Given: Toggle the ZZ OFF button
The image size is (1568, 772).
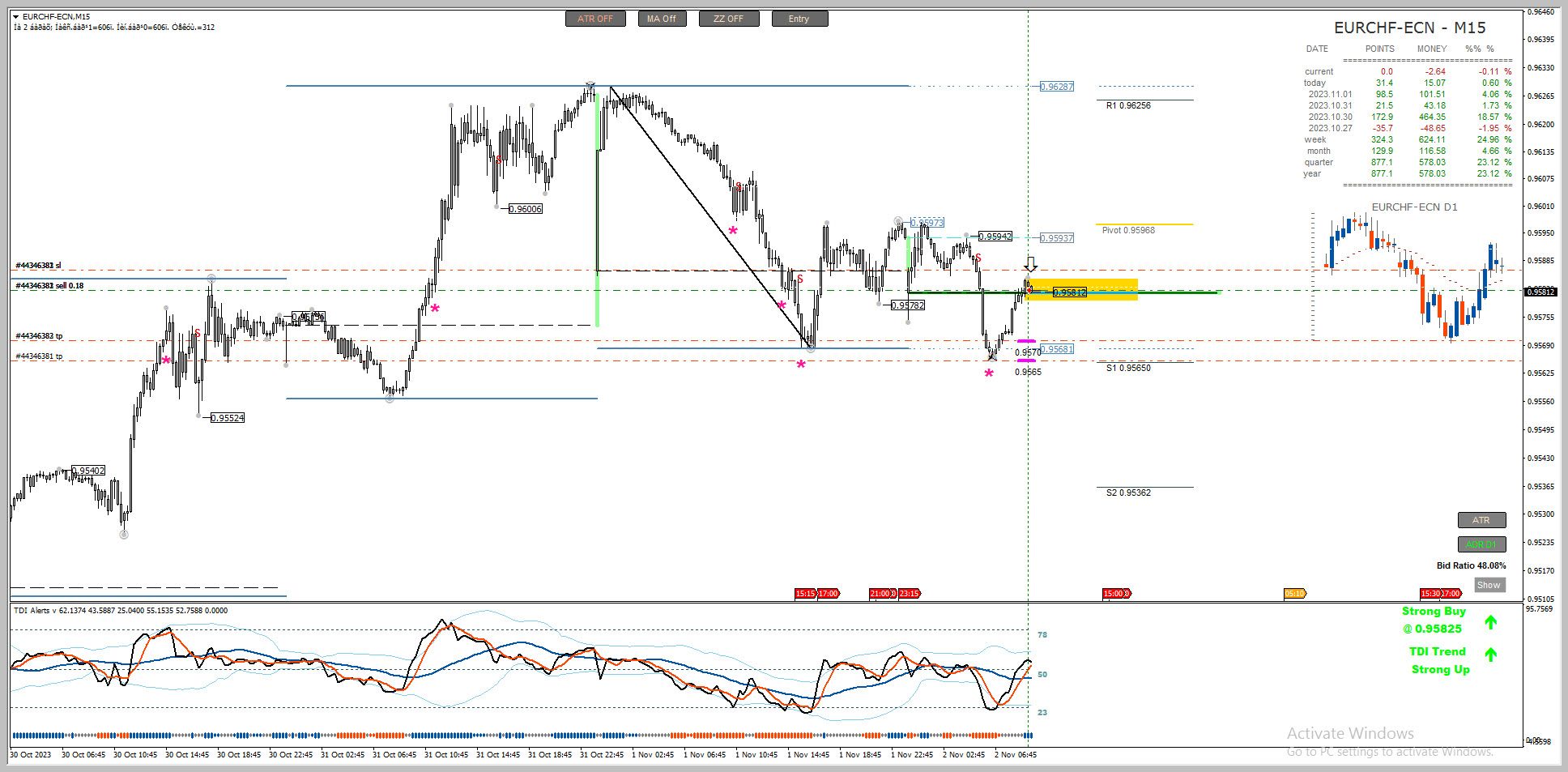Looking at the screenshot, I should (729, 19).
